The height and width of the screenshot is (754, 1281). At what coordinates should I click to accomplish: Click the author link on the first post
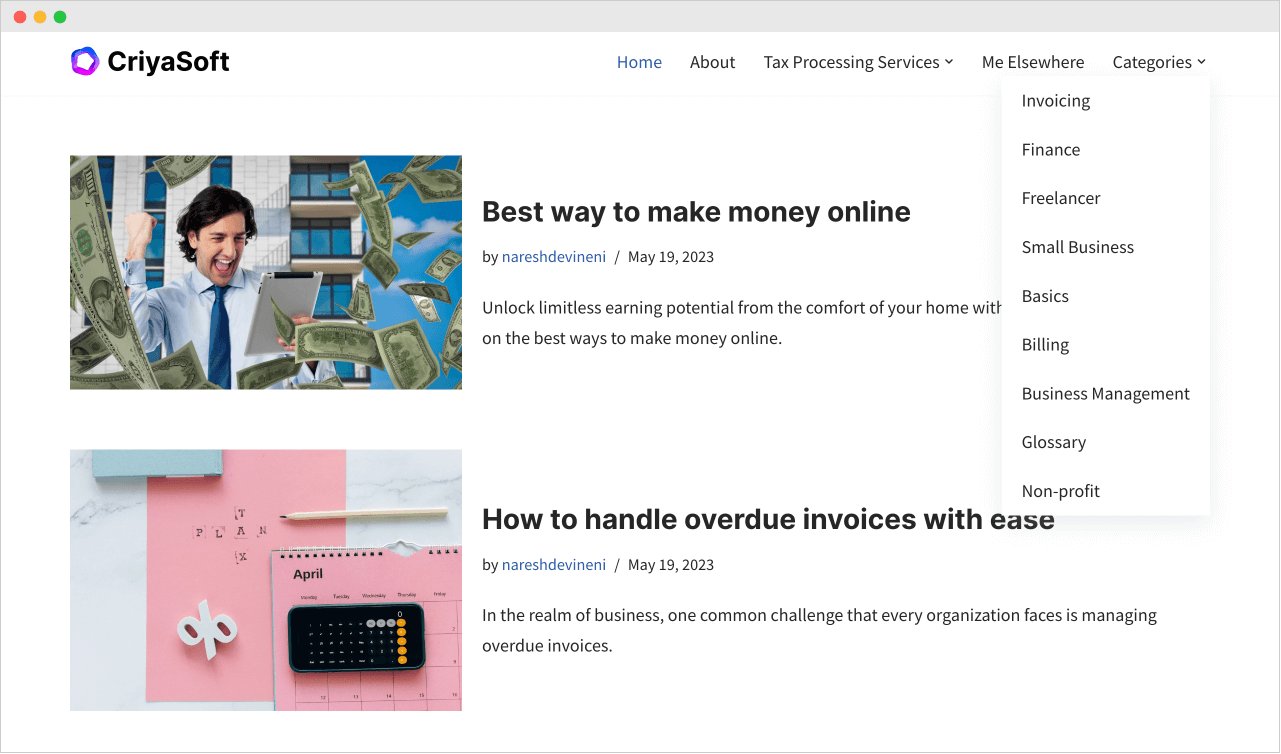click(x=553, y=257)
